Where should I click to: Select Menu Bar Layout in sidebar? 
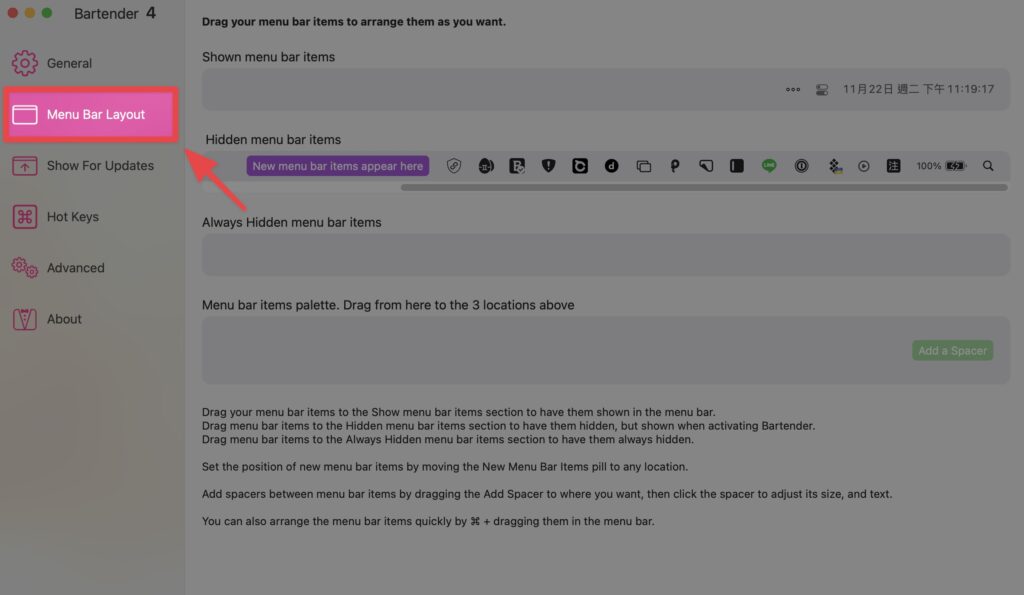click(91, 114)
